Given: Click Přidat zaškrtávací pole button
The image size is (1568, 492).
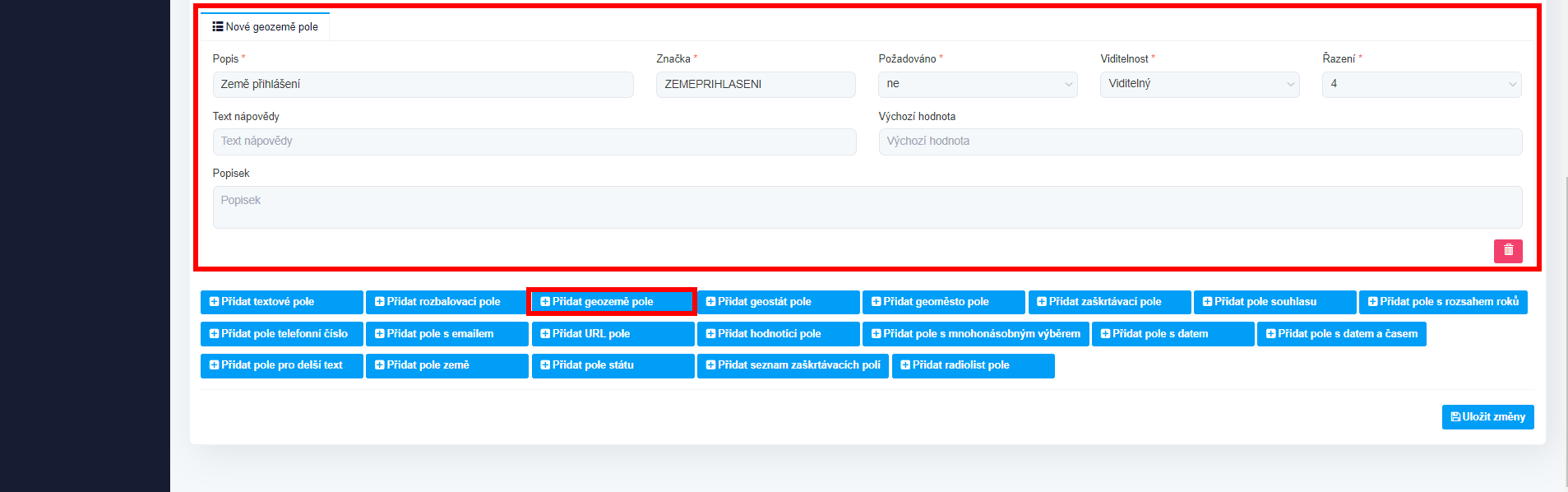Looking at the screenshot, I should [1109, 302].
